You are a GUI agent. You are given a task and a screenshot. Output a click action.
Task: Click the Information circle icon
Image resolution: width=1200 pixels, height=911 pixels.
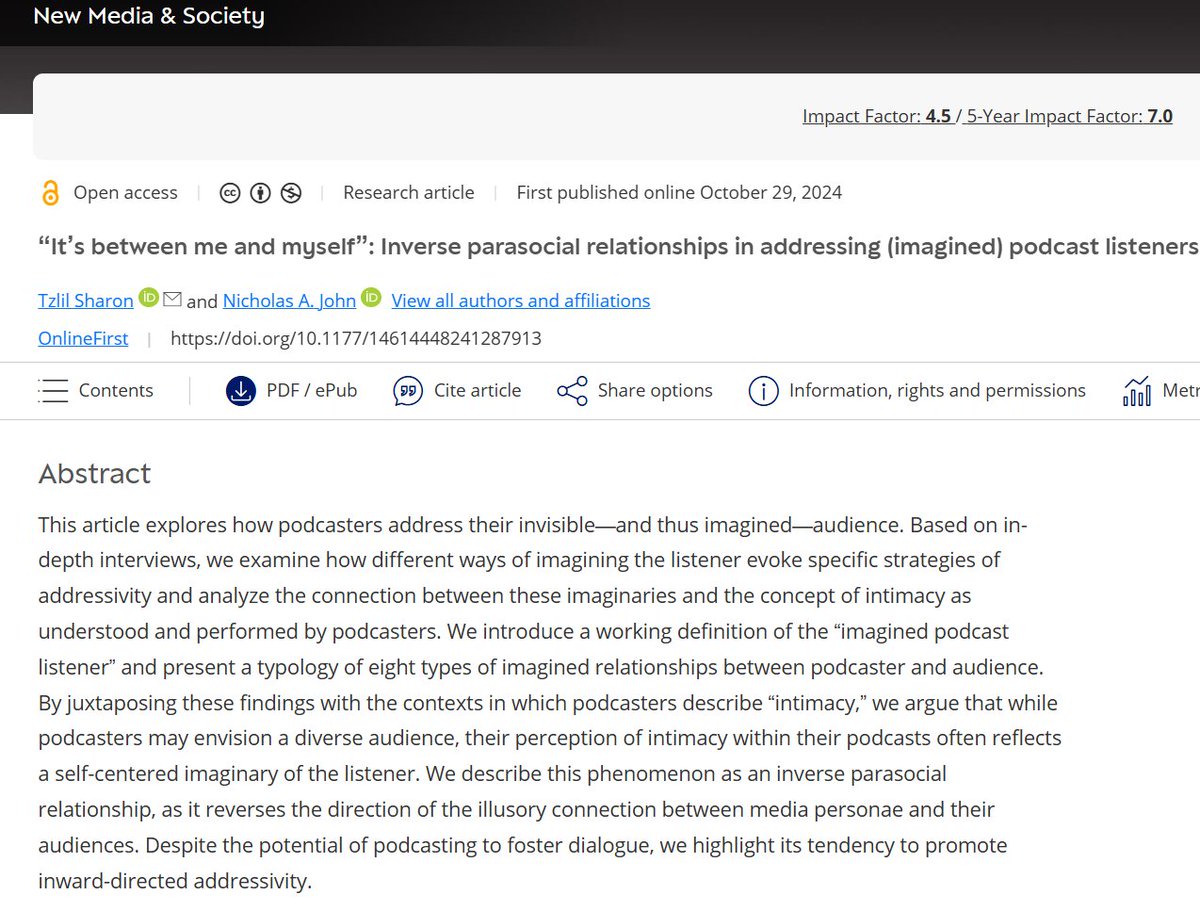[x=763, y=391]
